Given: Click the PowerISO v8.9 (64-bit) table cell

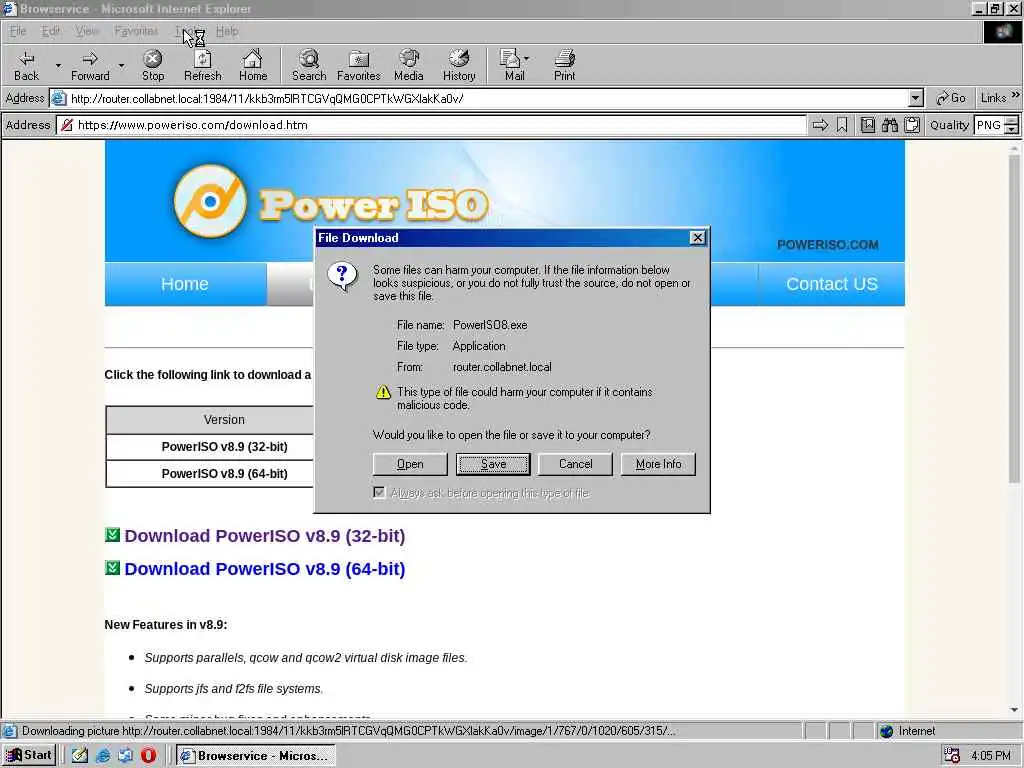Looking at the screenshot, I should (x=224, y=473).
